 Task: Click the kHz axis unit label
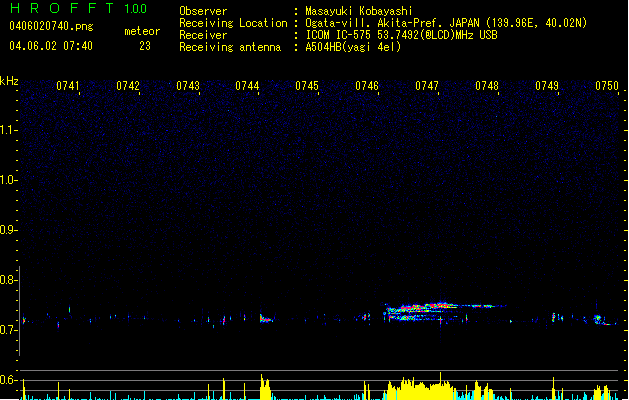(9, 81)
